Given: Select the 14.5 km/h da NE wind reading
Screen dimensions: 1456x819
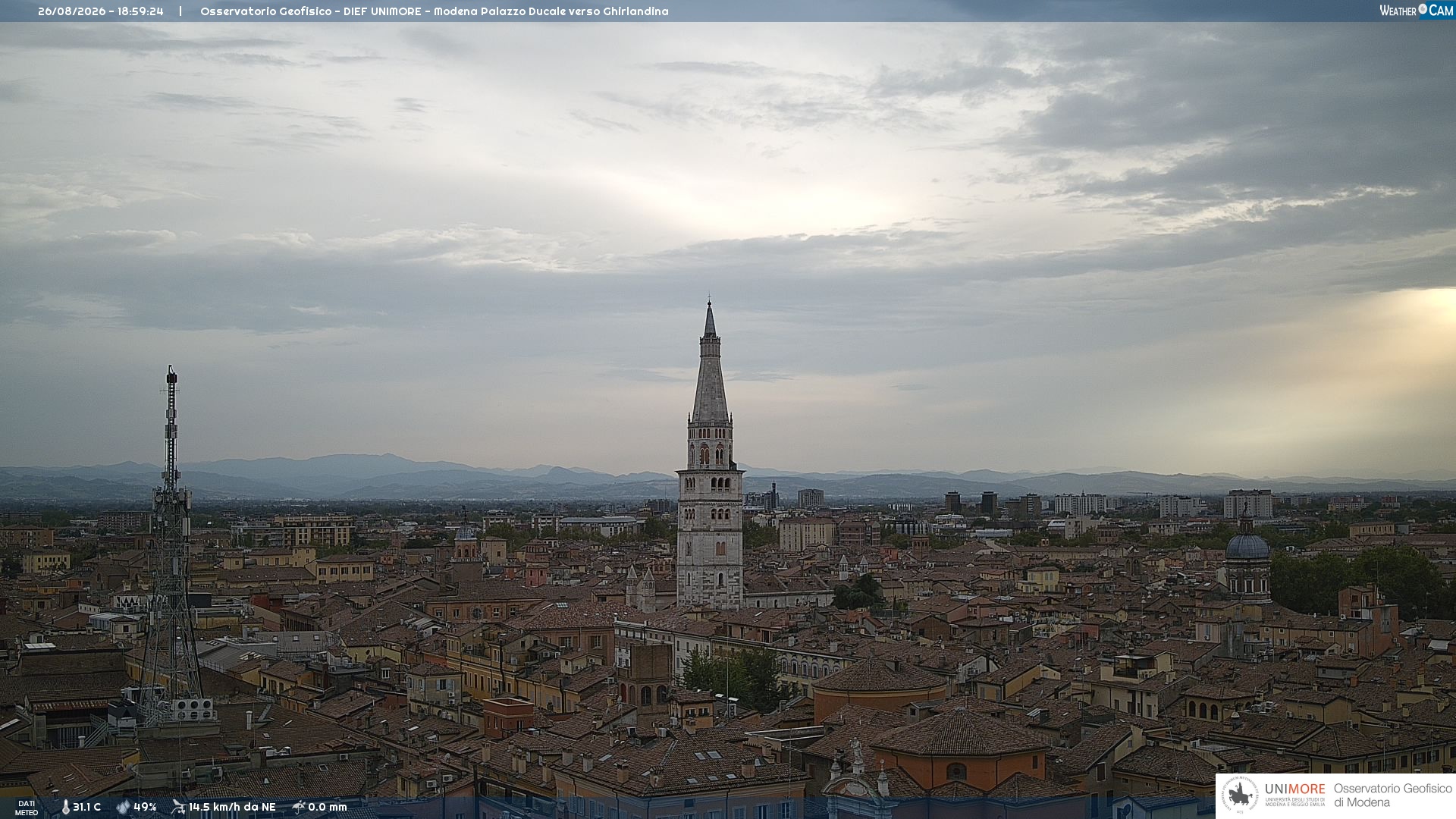Looking at the screenshot, I should [232, 807].
